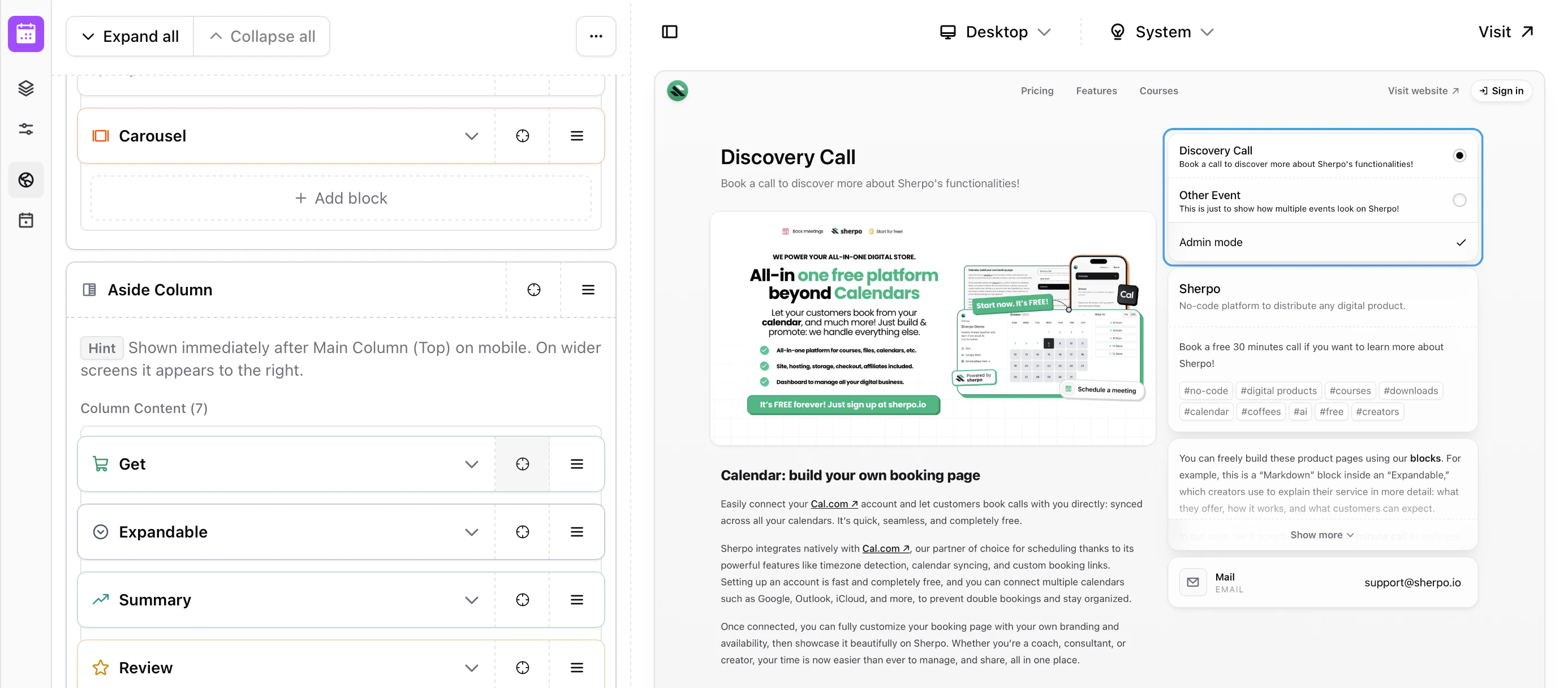The height and width of the screenshot is (688, 1568).
Task: Click the target icon on Aside Column header
Action: click(533, 290)
